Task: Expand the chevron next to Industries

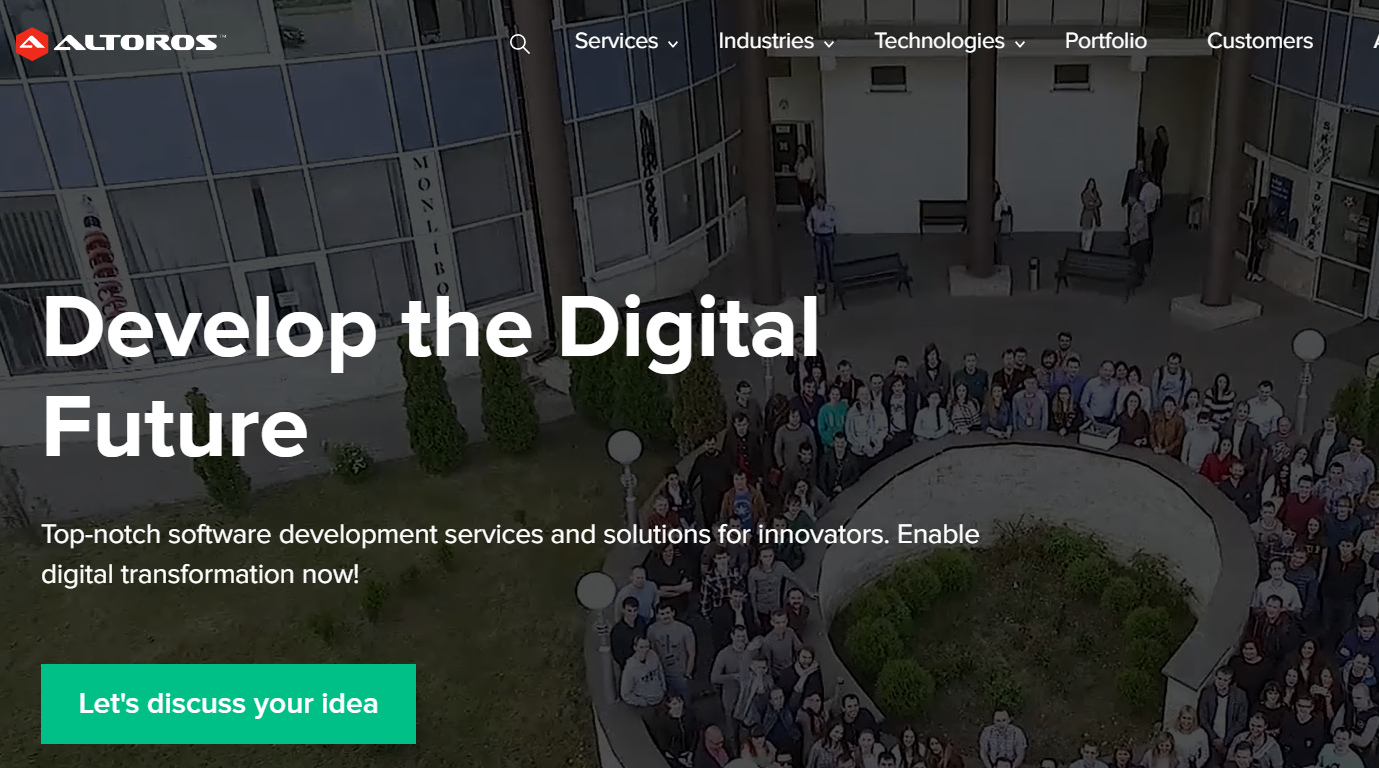Action: coord(829,44)
